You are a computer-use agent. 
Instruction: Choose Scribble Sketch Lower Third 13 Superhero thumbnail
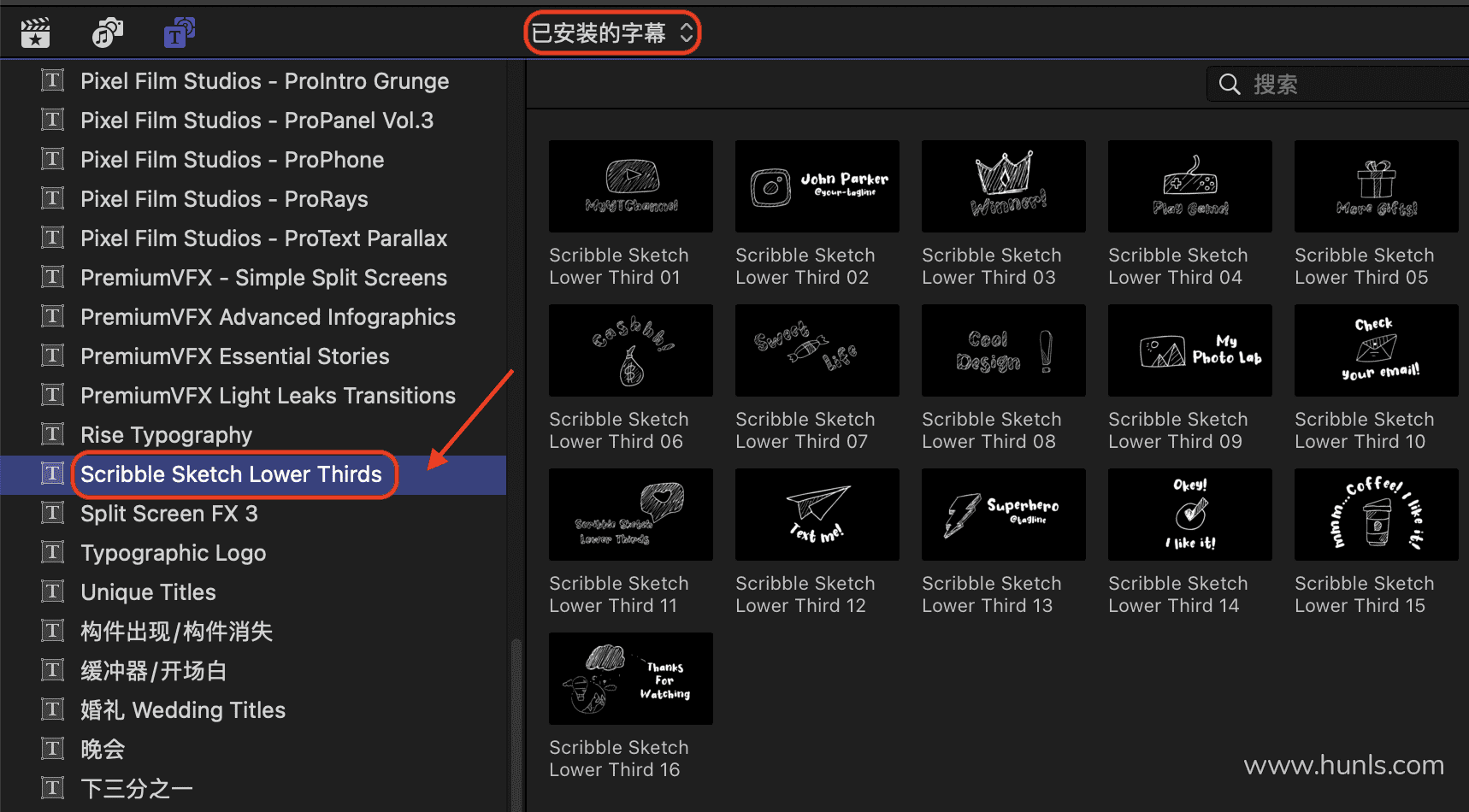click(1003, 515)
